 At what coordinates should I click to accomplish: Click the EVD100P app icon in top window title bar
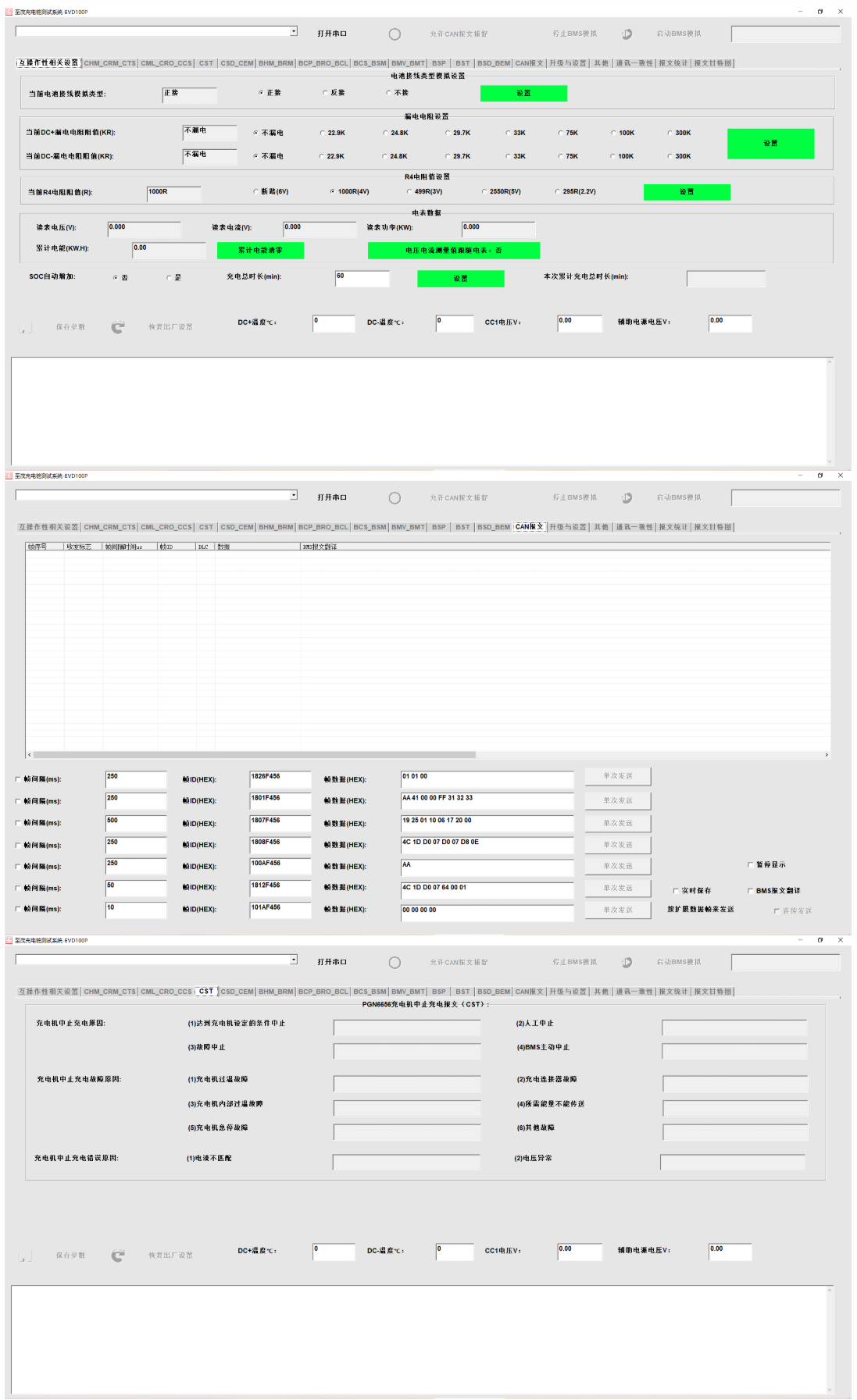[x=9, y=12]
